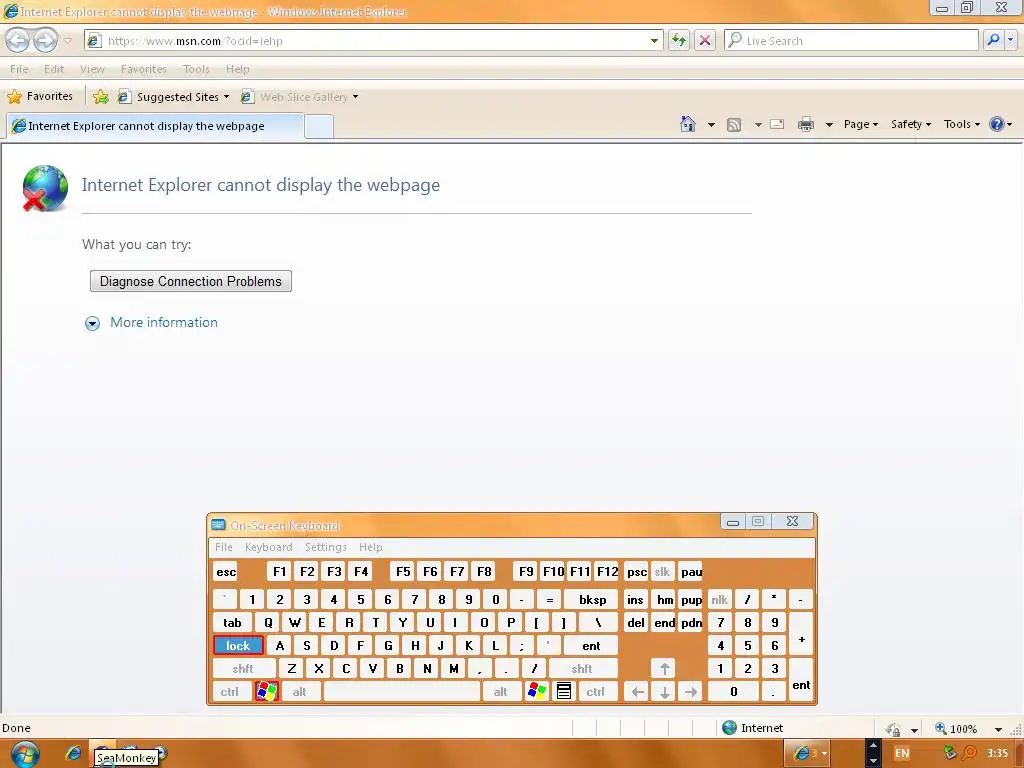Screen dimensions: 1024x768
Task: Toggle the right ctrl key on keyboard
Action: pyautogui.click(x=596, y=692)
